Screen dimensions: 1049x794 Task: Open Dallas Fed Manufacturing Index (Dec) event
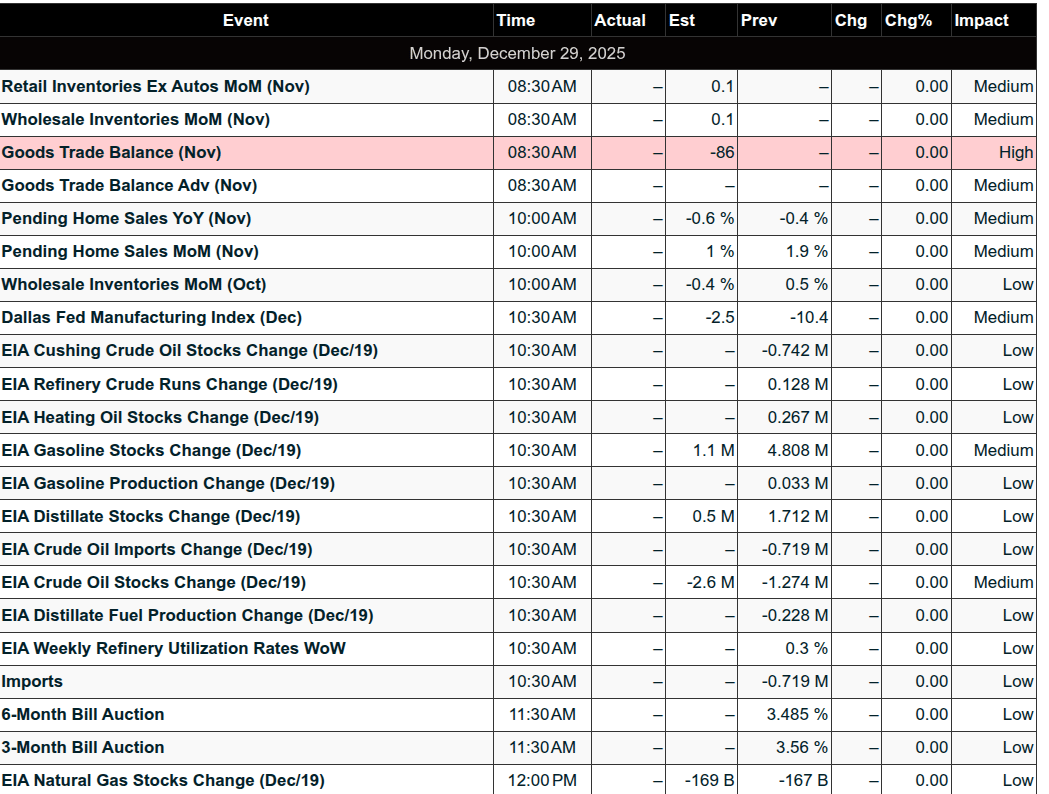(152, 318)
